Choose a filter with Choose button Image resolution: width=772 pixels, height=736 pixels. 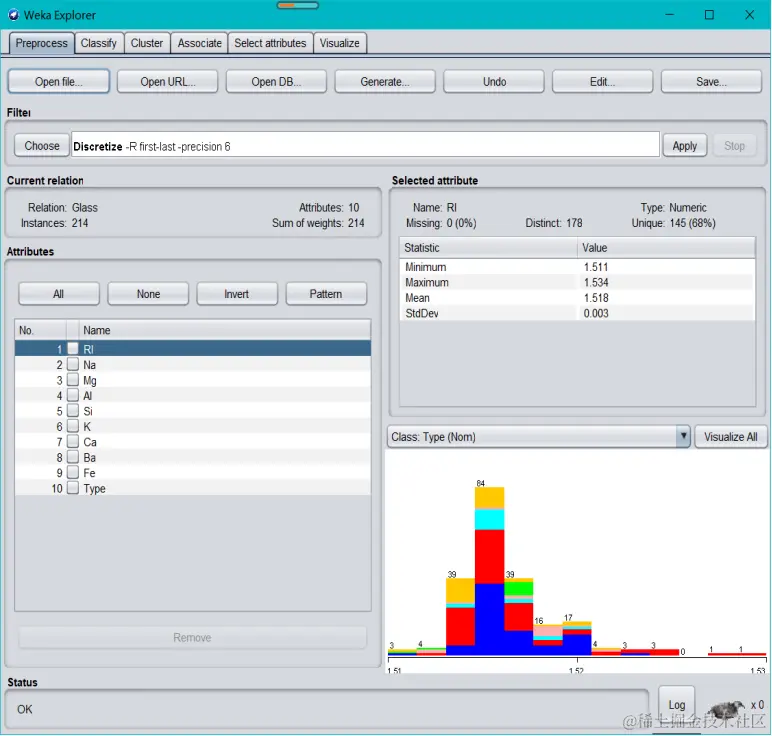point(42,146)
